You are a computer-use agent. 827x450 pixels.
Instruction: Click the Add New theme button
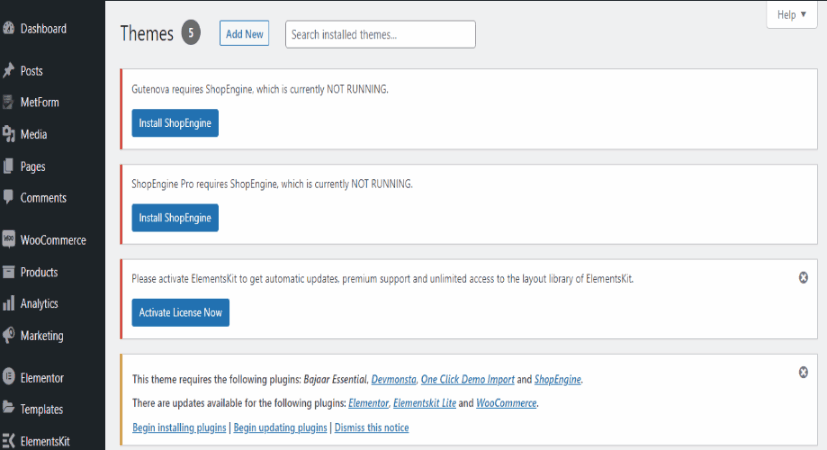point(244,34)
